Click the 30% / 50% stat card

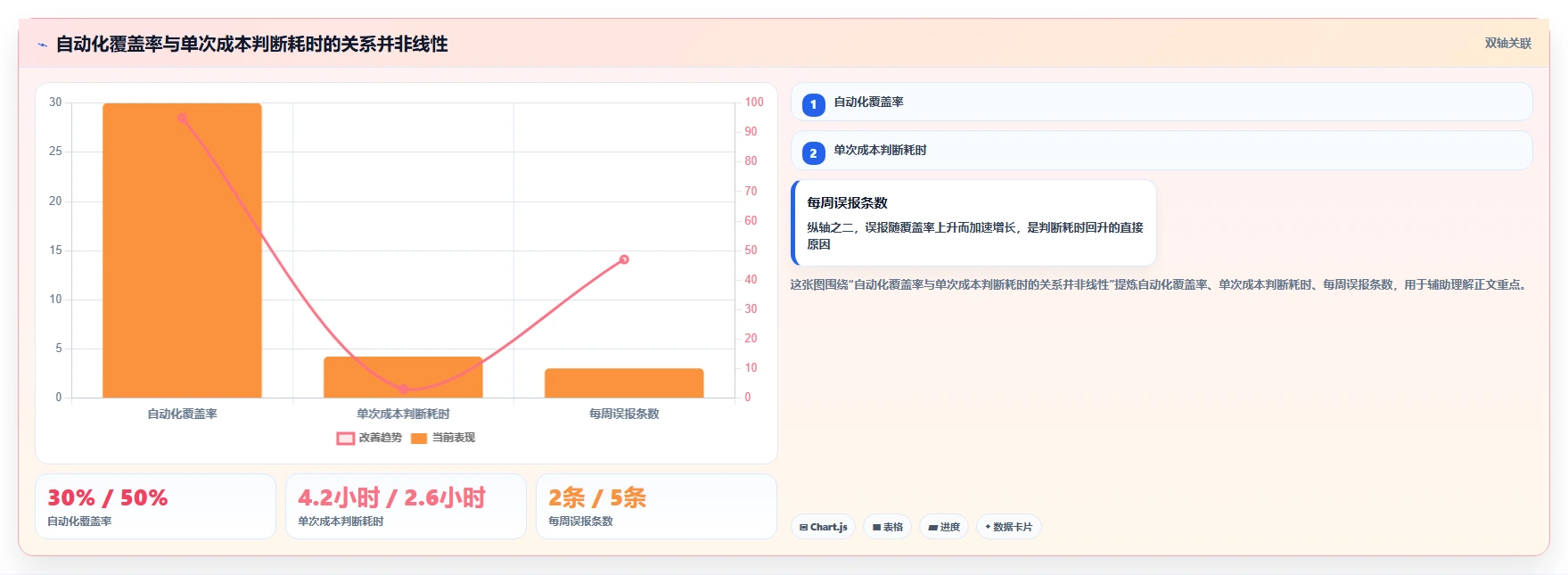155,506
